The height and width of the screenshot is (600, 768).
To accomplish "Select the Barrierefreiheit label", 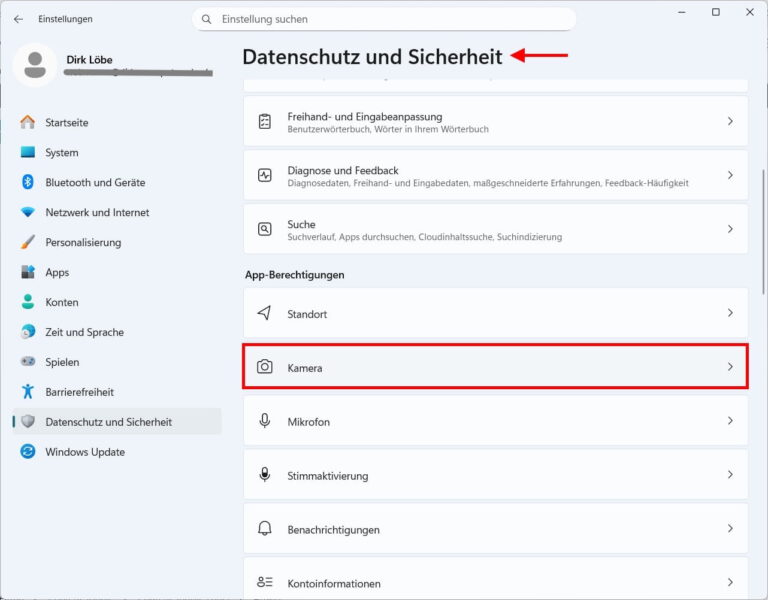I will point(79,392).
